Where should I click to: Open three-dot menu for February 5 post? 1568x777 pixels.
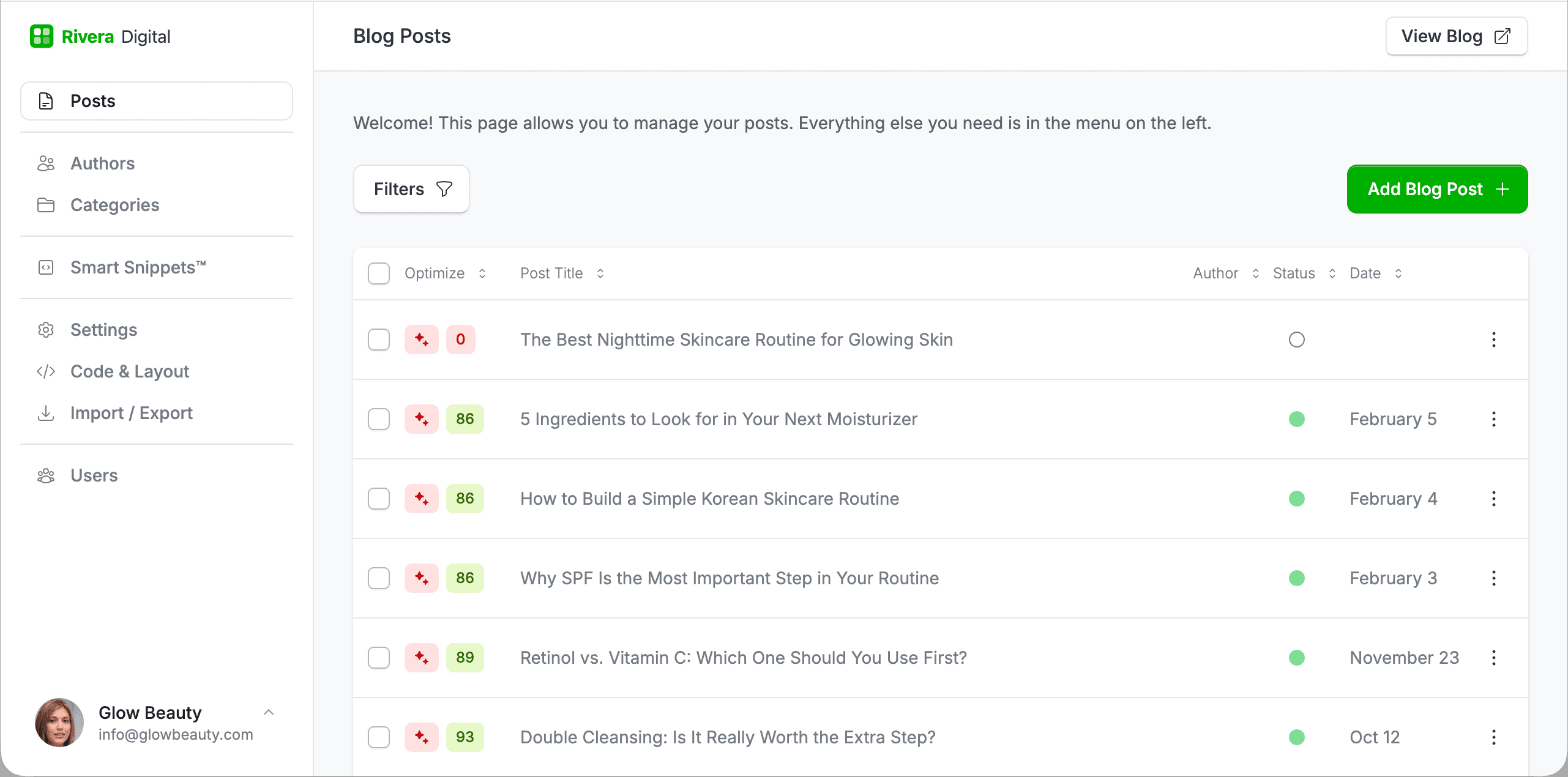pyautogui.click(x=1493, y=419)
